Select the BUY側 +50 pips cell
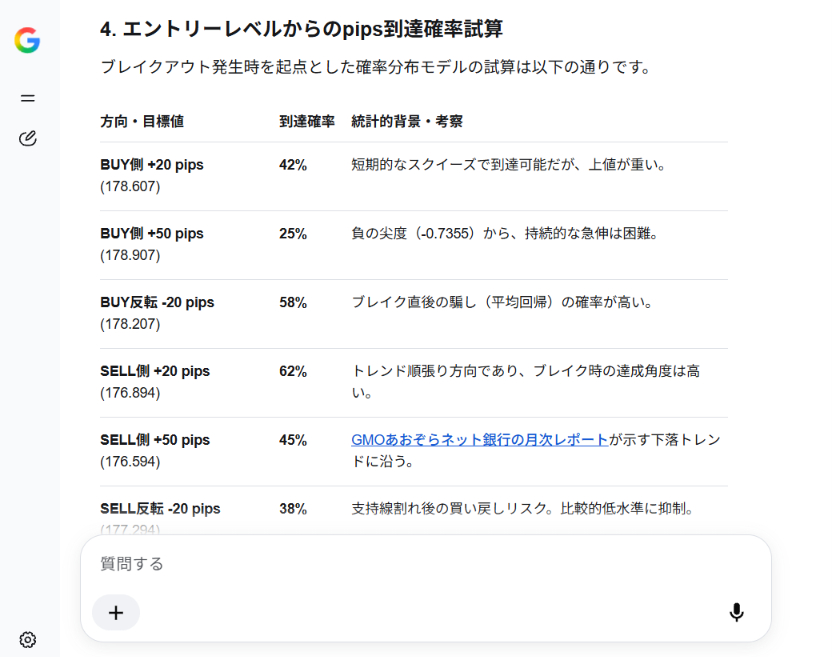Viewport: 832px width, 657px height. 152,234
